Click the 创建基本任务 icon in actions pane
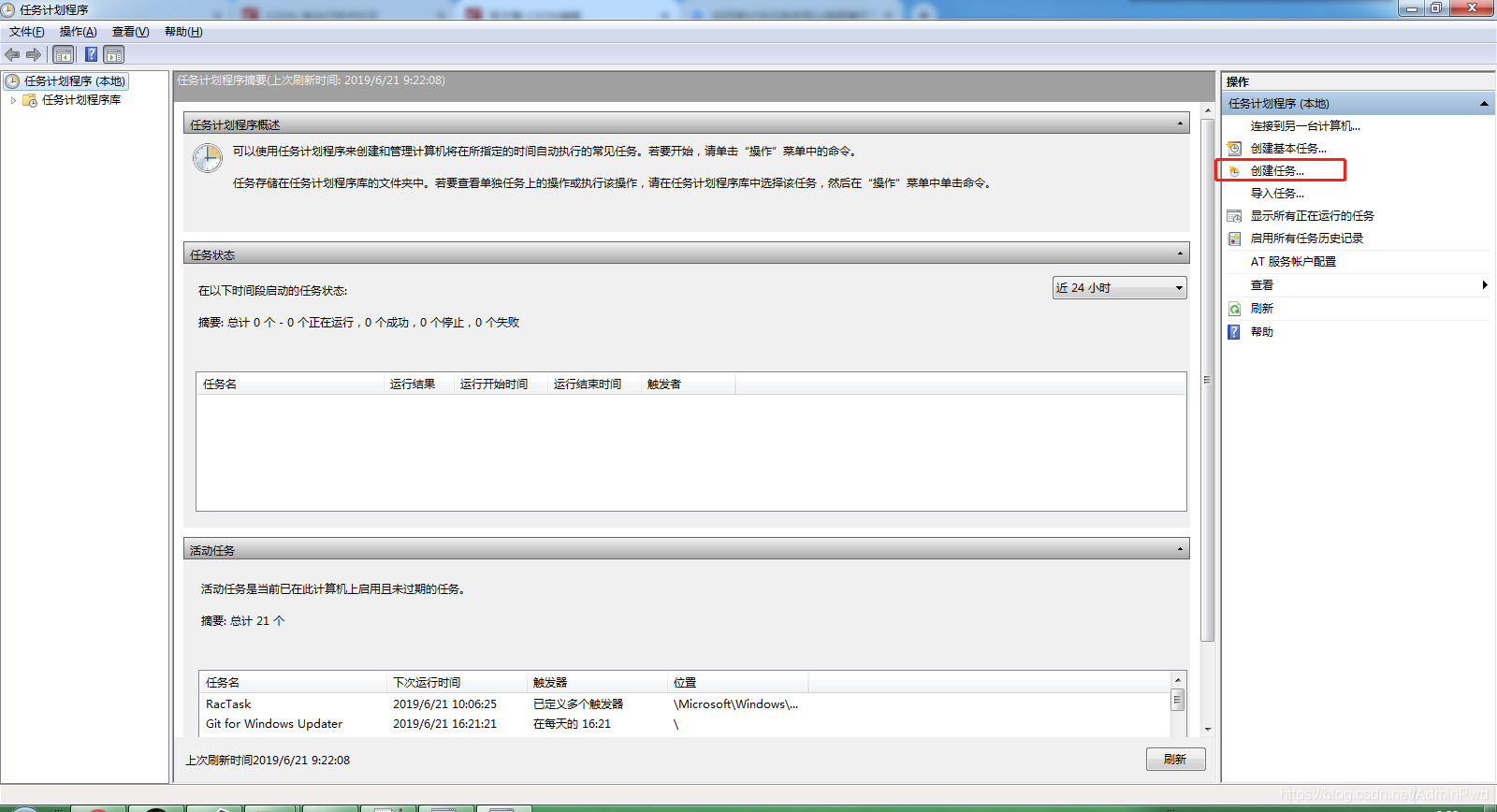 [x=1234, y=149]
